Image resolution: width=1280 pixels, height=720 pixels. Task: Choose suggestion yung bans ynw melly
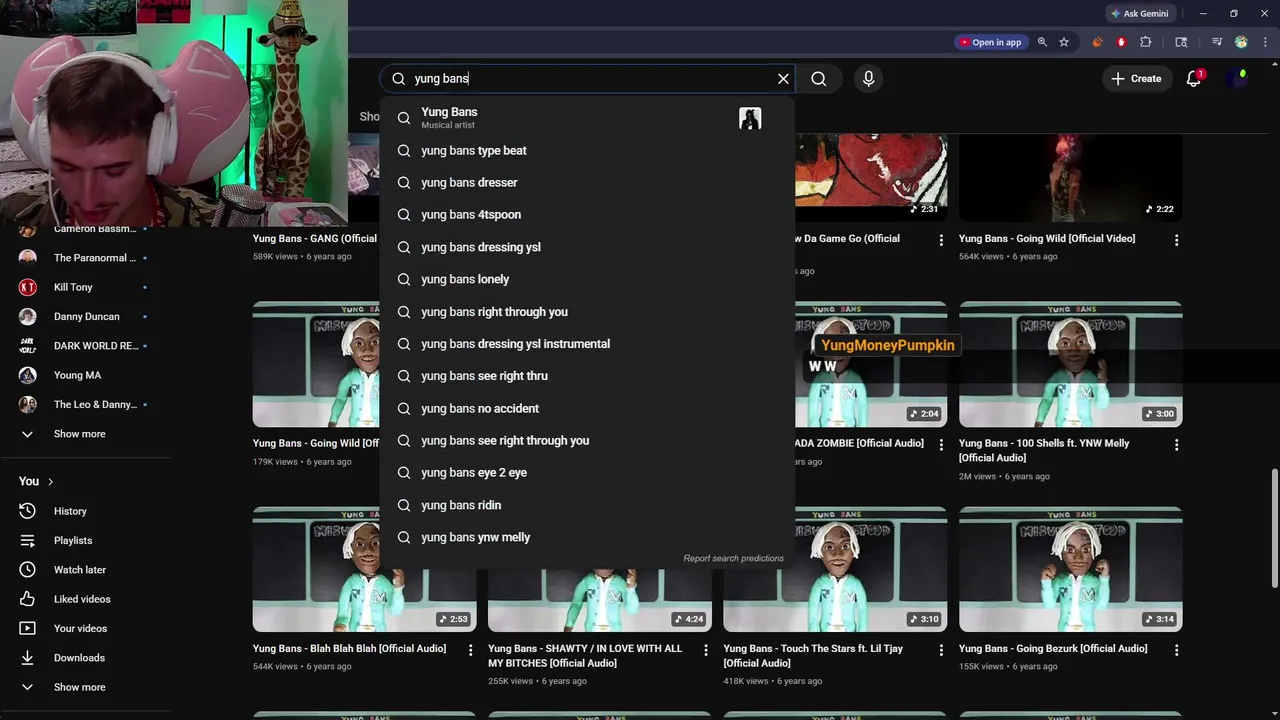pos(587,537)
